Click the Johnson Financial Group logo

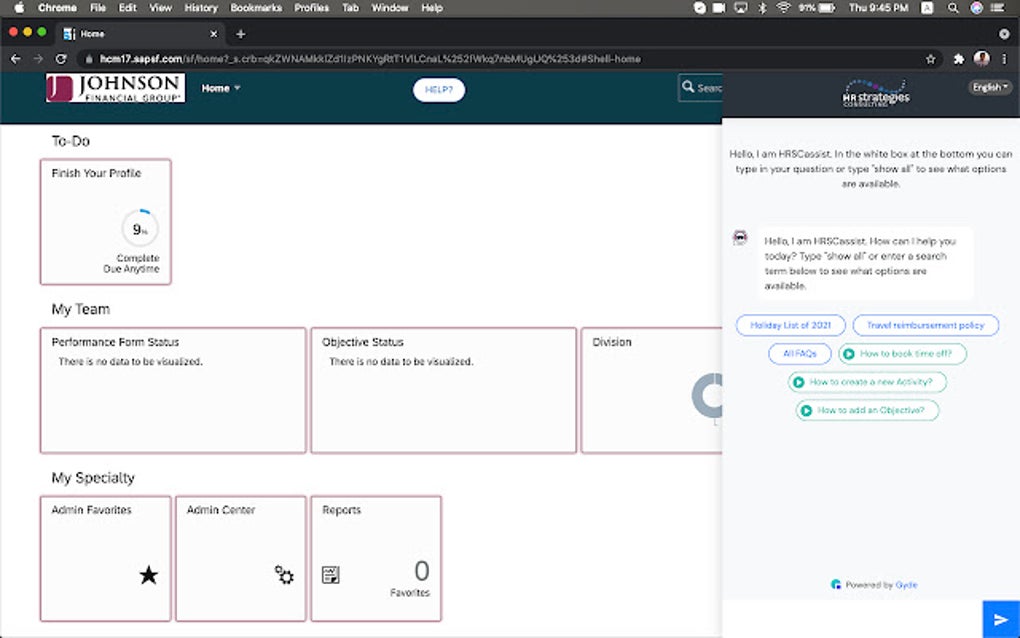click(x=112, y=89)
